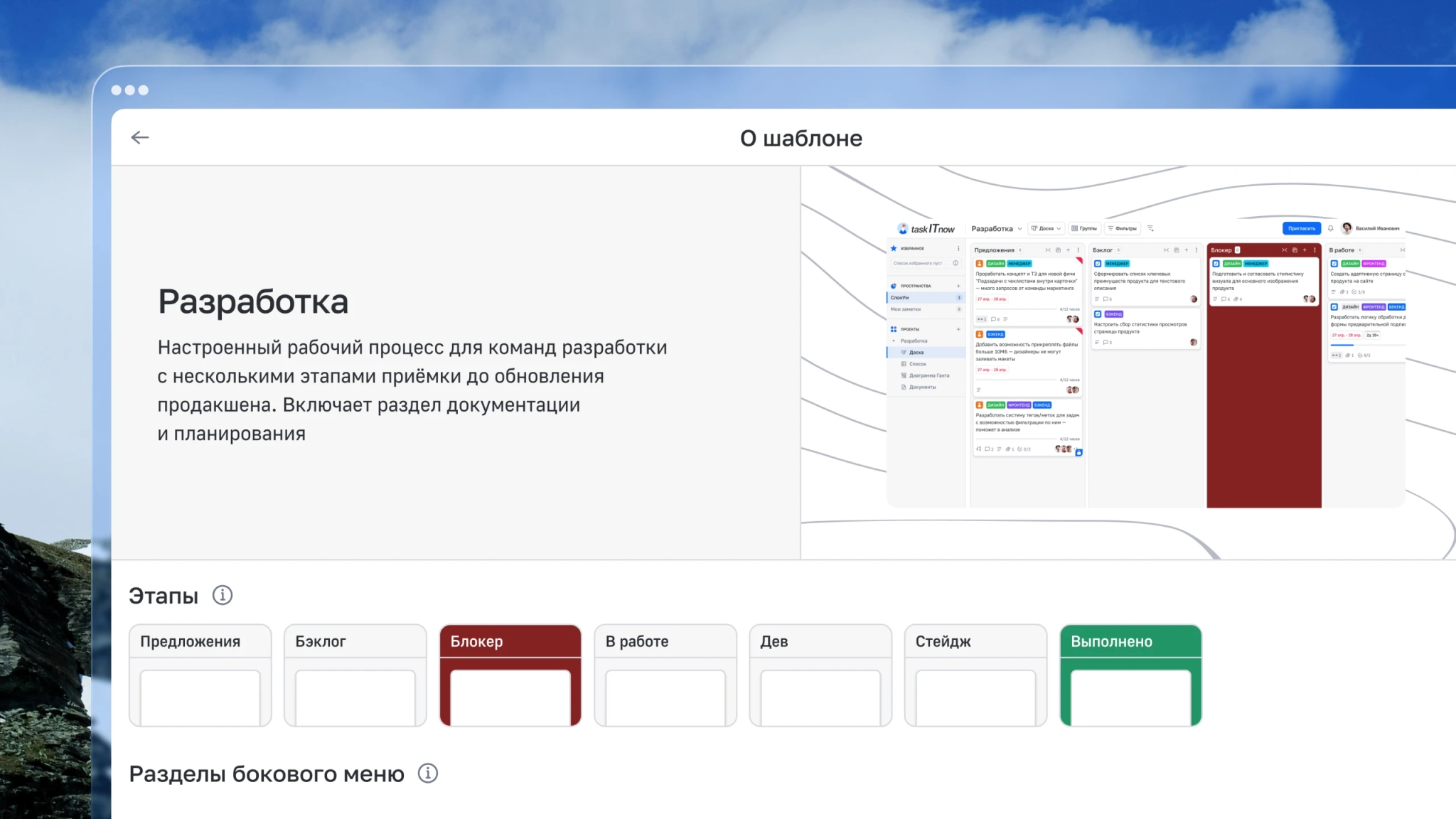Go back with the left arrow icon
The image size is (1456, 819).
tap(140, 137)
